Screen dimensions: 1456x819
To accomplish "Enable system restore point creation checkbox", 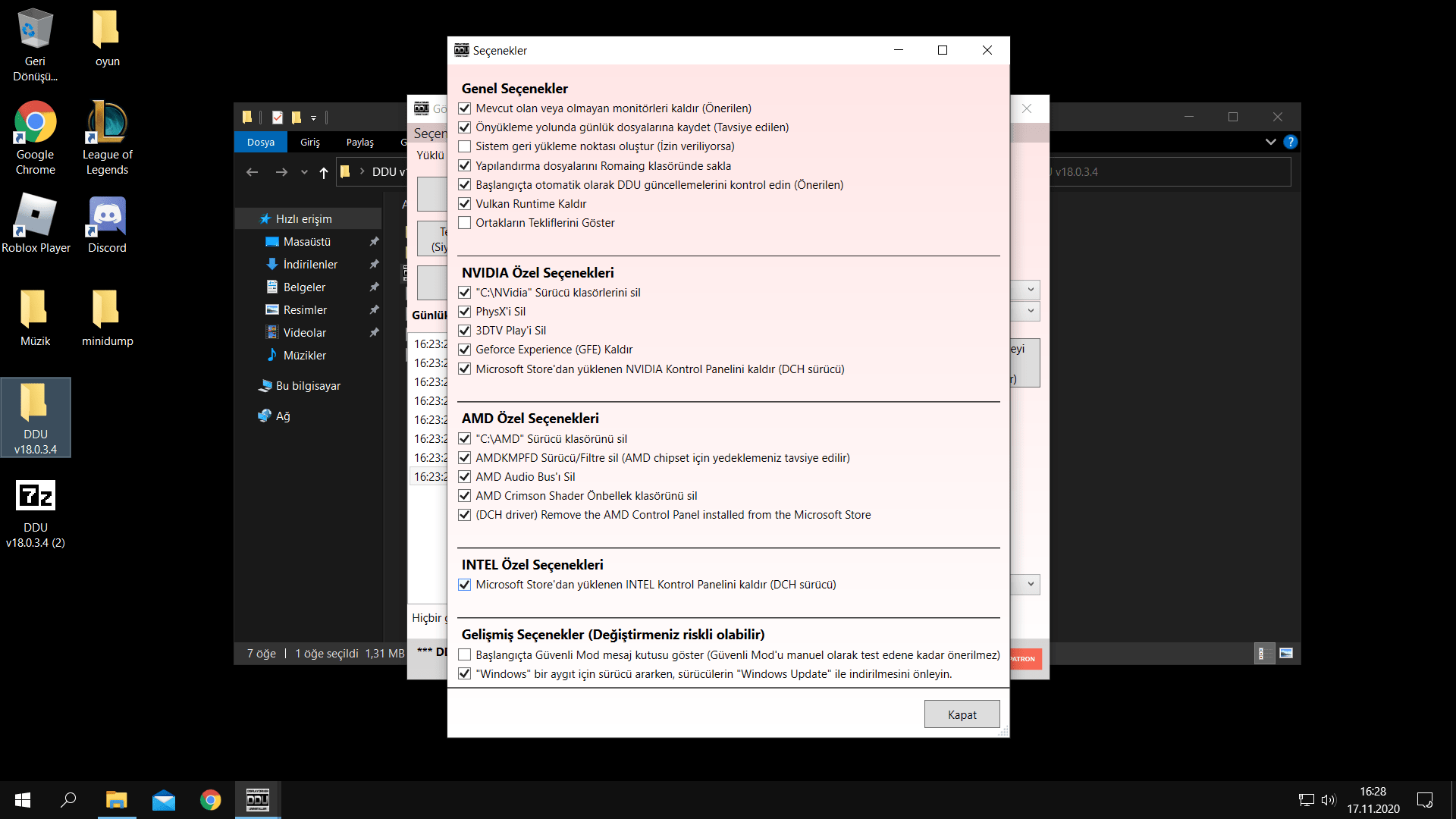I will coord(465,146).
